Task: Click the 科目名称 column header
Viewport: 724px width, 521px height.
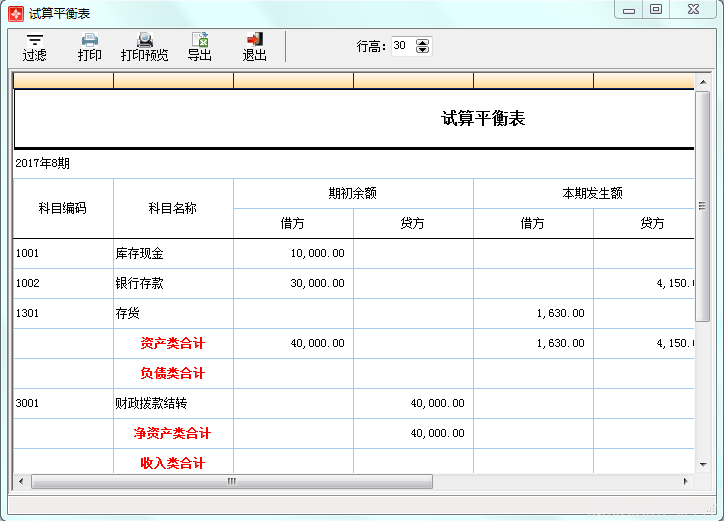Action: 173,208
